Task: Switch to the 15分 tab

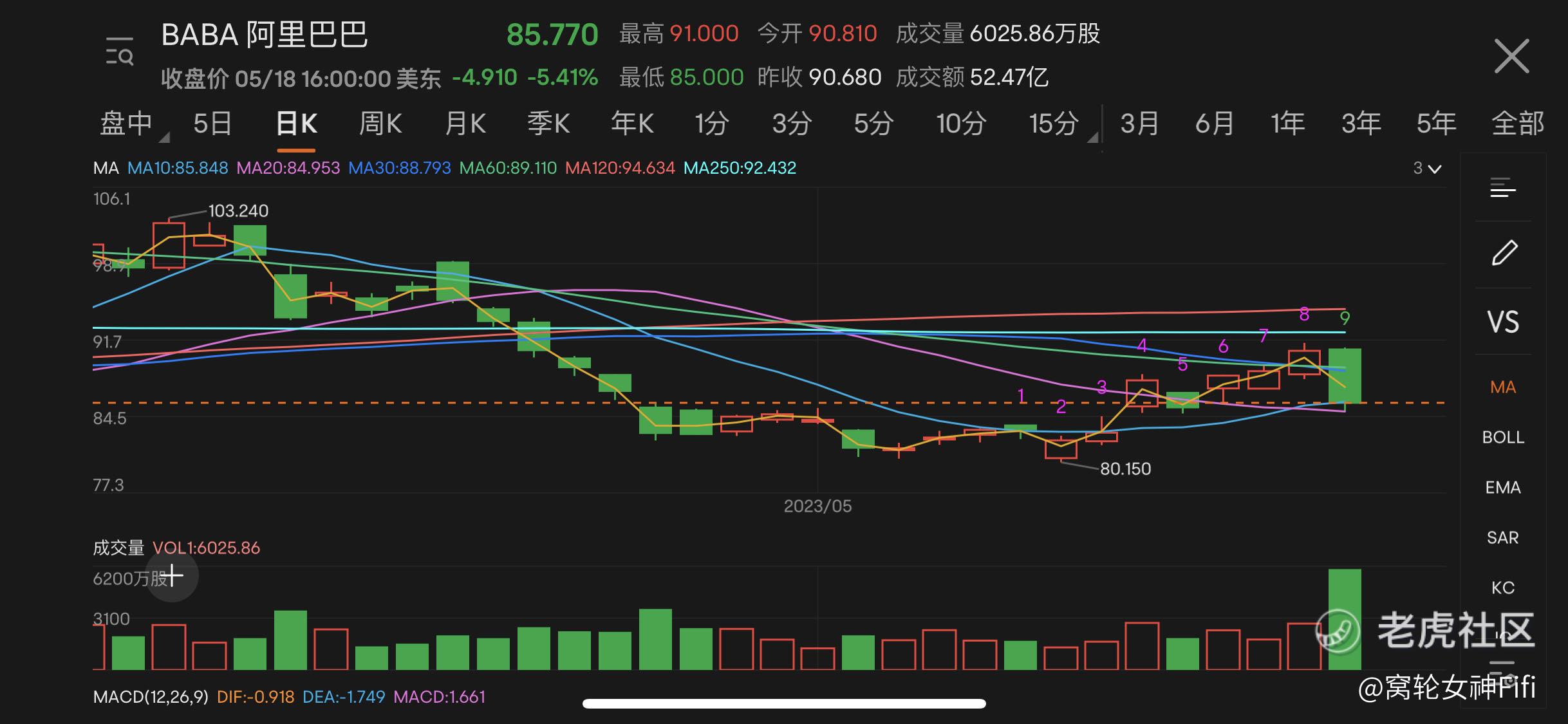Action: (1054, 123)
